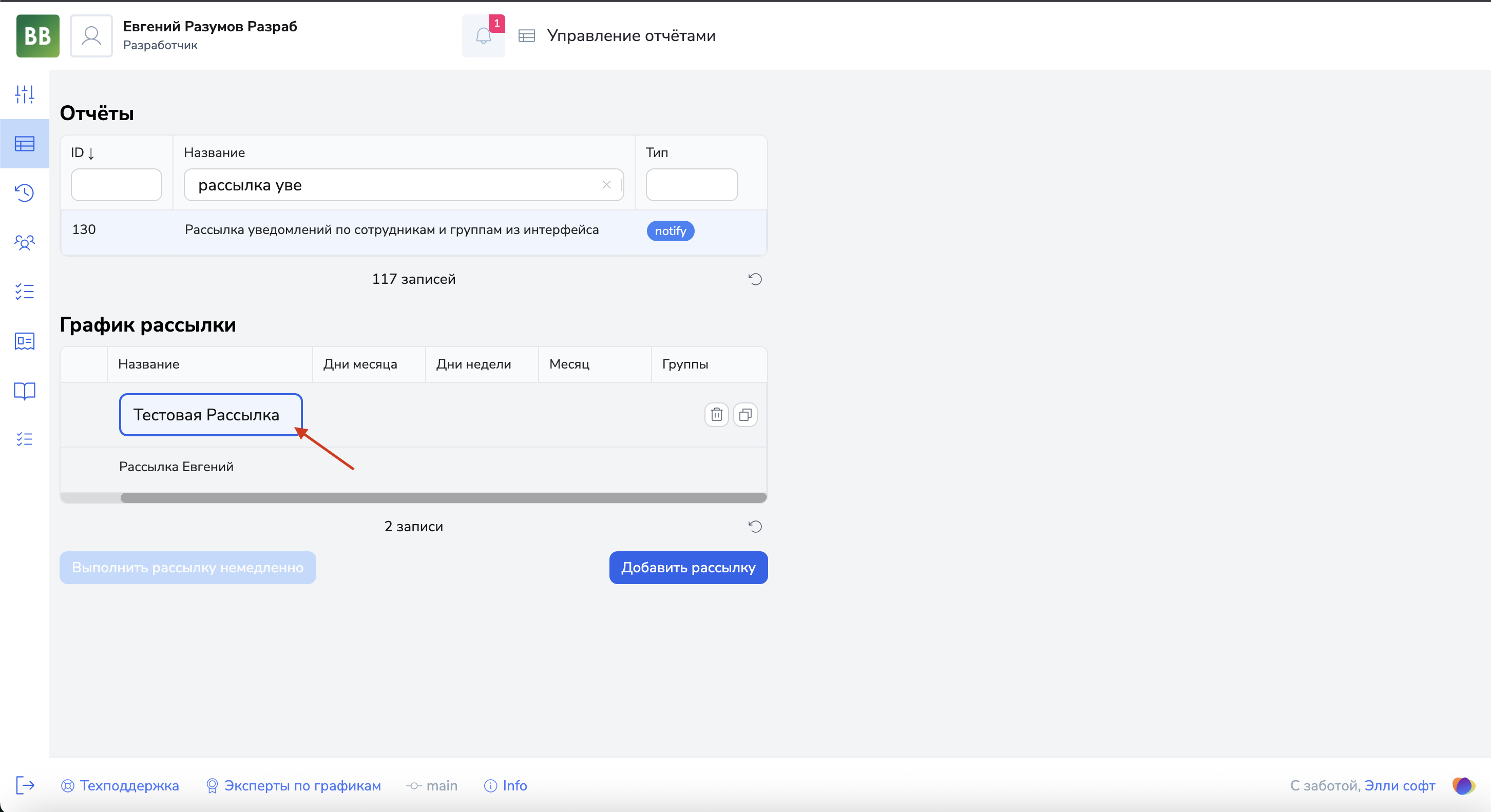Open the newspaper-style sidebar menu item

pyautogui.click(x=24, y=341)
